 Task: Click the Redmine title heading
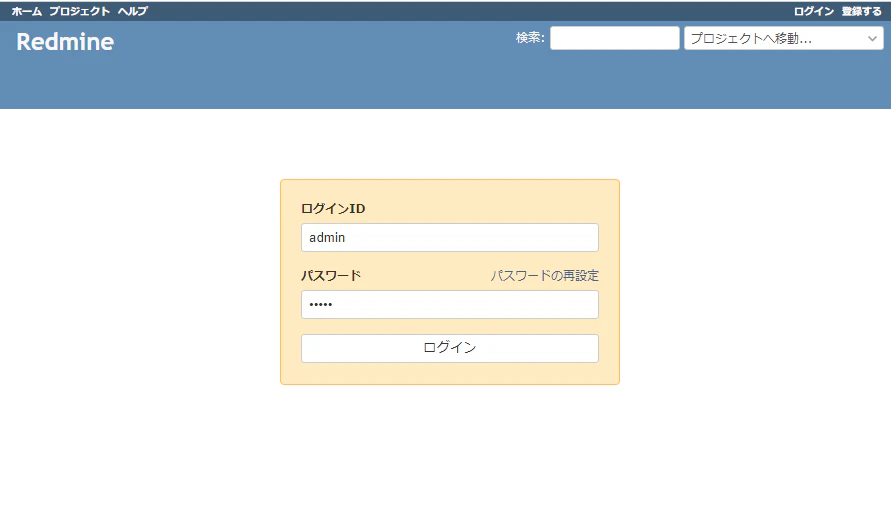point(65,41)
